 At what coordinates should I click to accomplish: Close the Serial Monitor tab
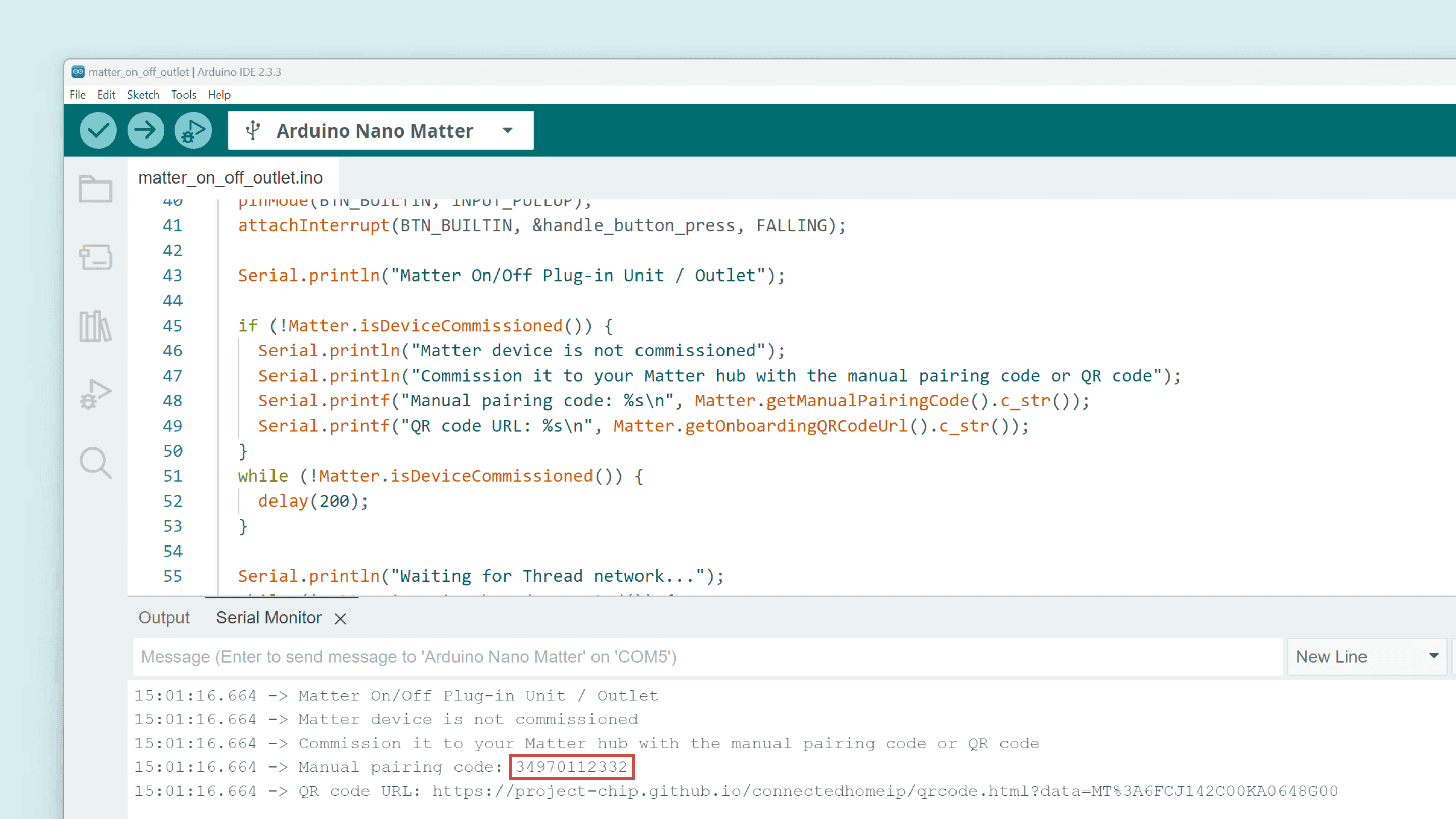(340, 618)
